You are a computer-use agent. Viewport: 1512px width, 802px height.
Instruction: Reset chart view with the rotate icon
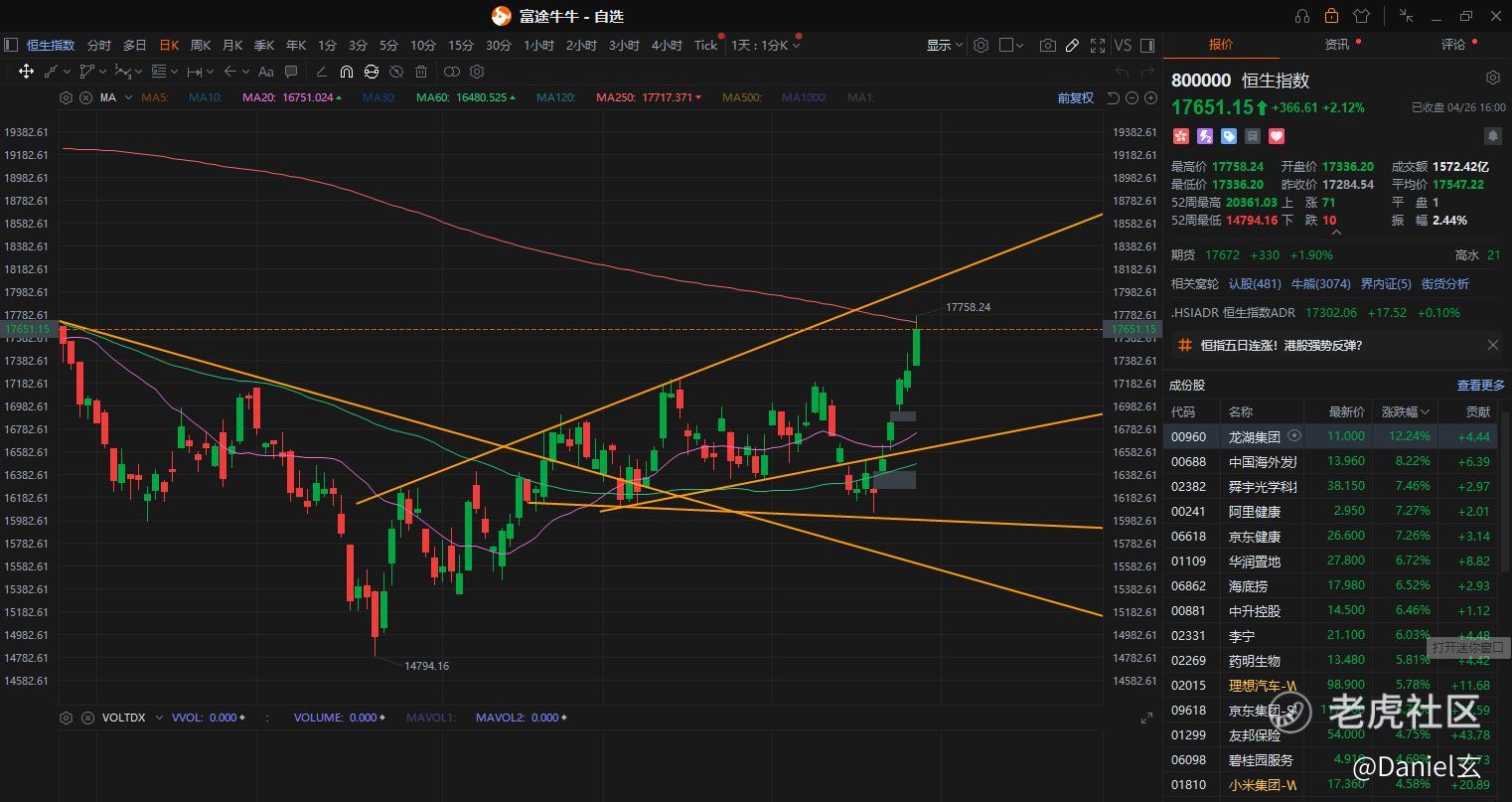tap(1114, 97)
